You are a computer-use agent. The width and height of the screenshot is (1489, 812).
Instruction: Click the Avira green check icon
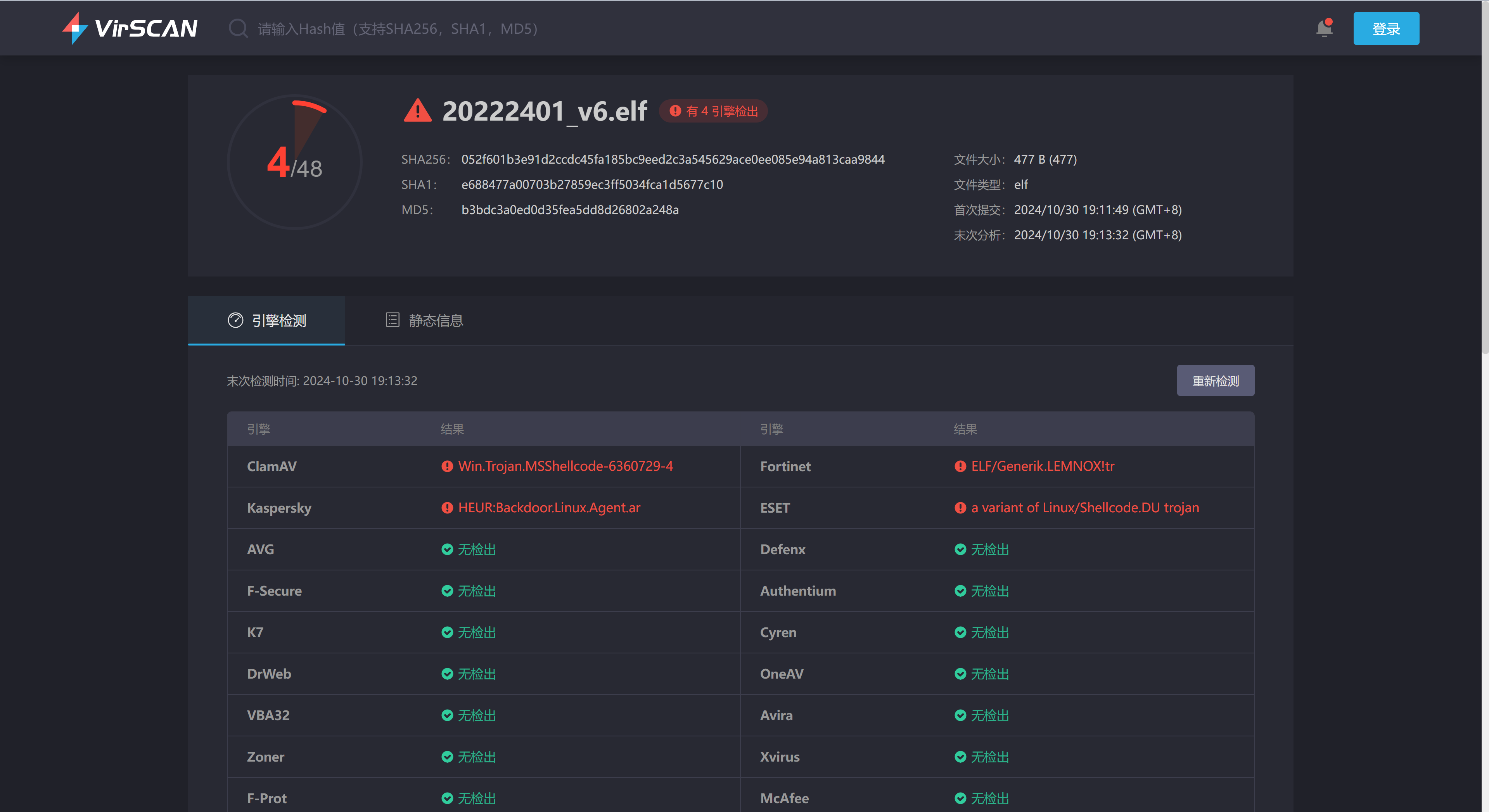pyautogui.click(x=960, y=715)
